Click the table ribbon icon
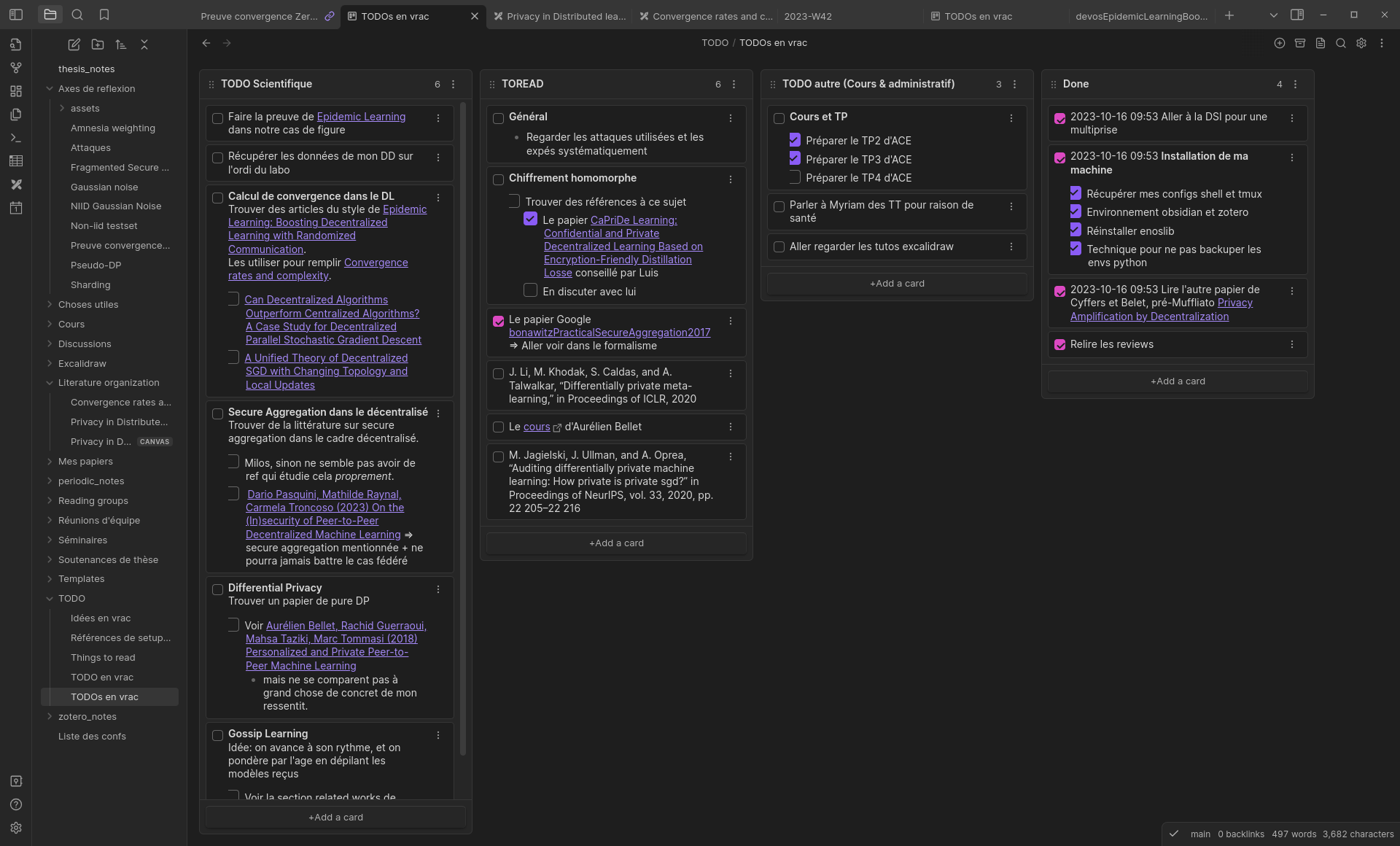 16,161
